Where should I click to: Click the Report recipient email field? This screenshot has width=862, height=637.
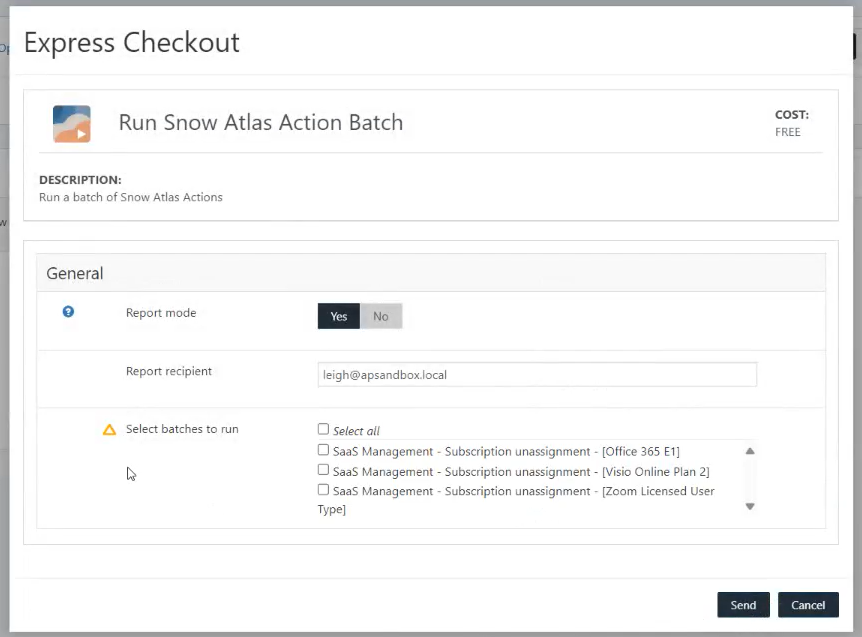536,374
